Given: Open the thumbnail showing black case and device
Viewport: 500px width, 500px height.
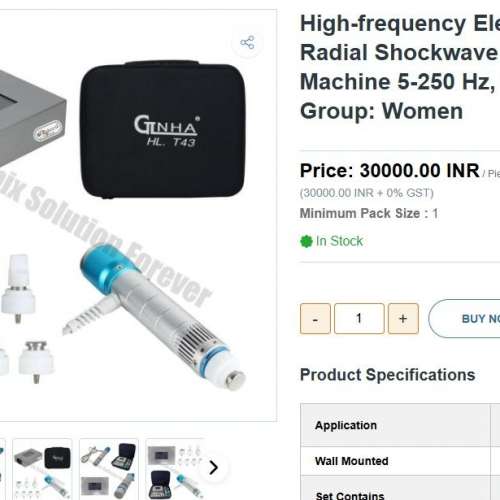Looking at the screenshot, I should pos(42,469).
